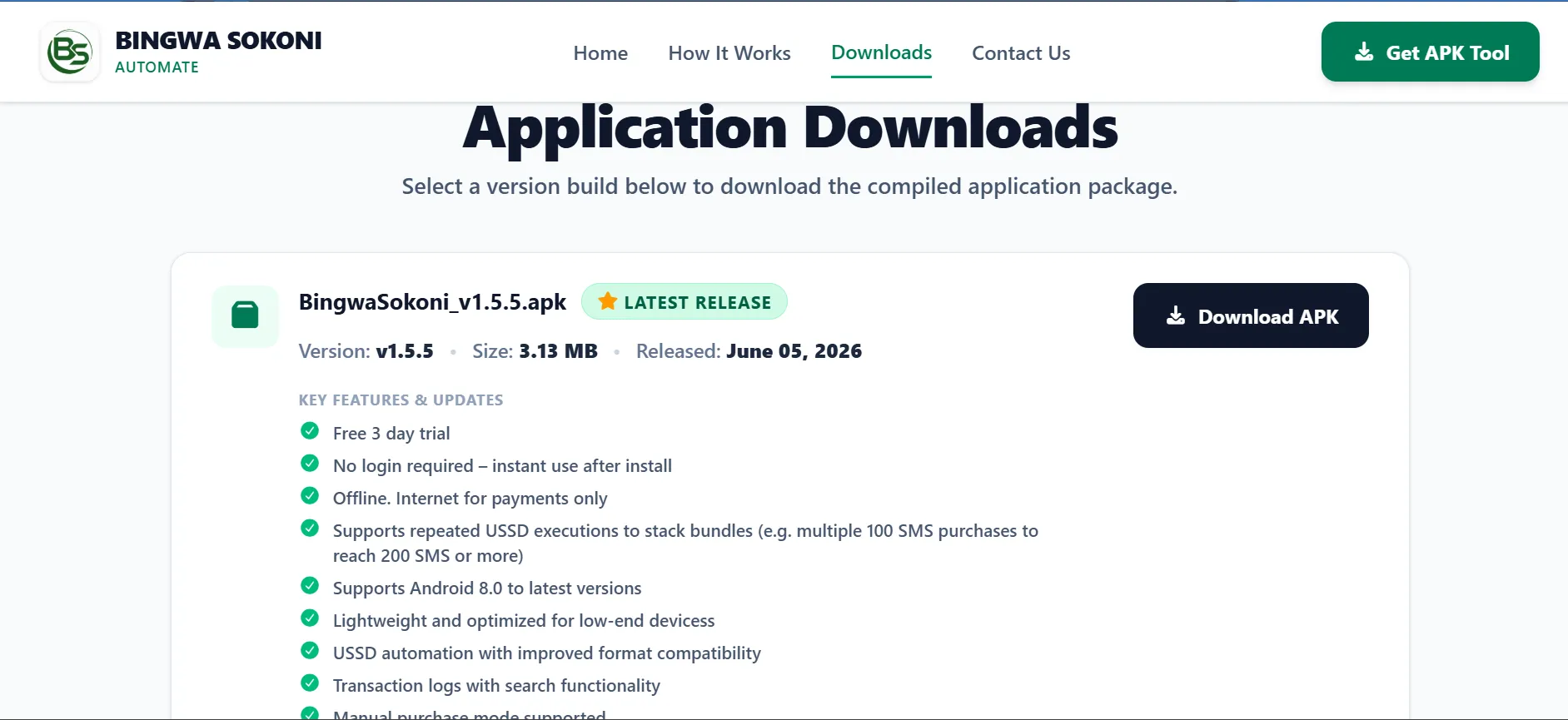The image size is (1568, 720).
Task: Click the Application Downloads heading
Action: click(x=790, y=128)
